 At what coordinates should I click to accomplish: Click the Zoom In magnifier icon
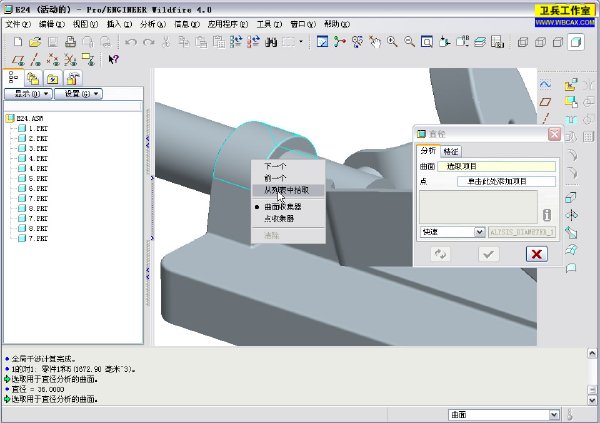pyautogui.click(x=392, y=41)
